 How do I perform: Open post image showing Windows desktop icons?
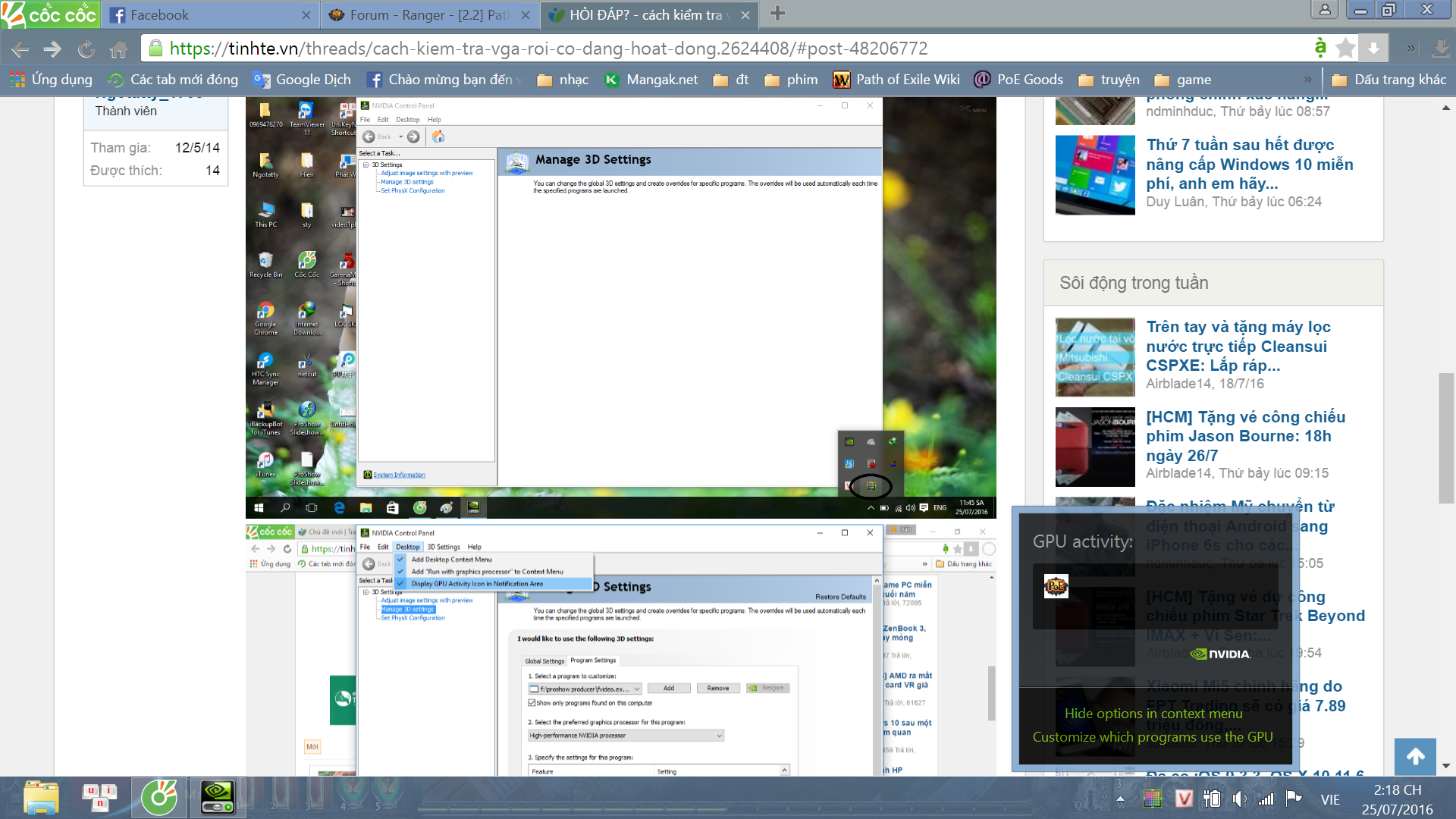pyautogui.click(x=620, y=308)
